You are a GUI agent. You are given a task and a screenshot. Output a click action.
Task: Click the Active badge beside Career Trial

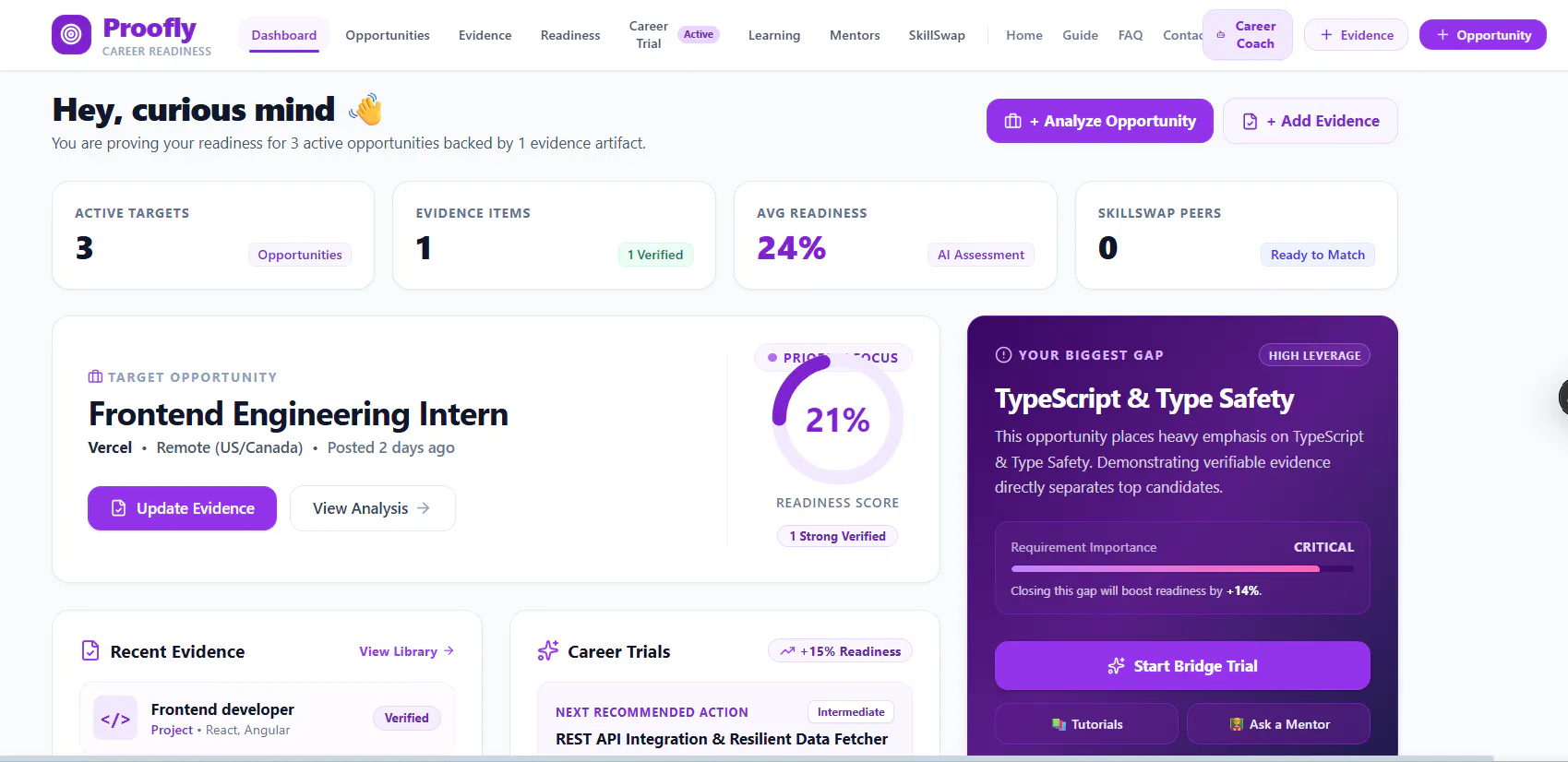(699, 34)
